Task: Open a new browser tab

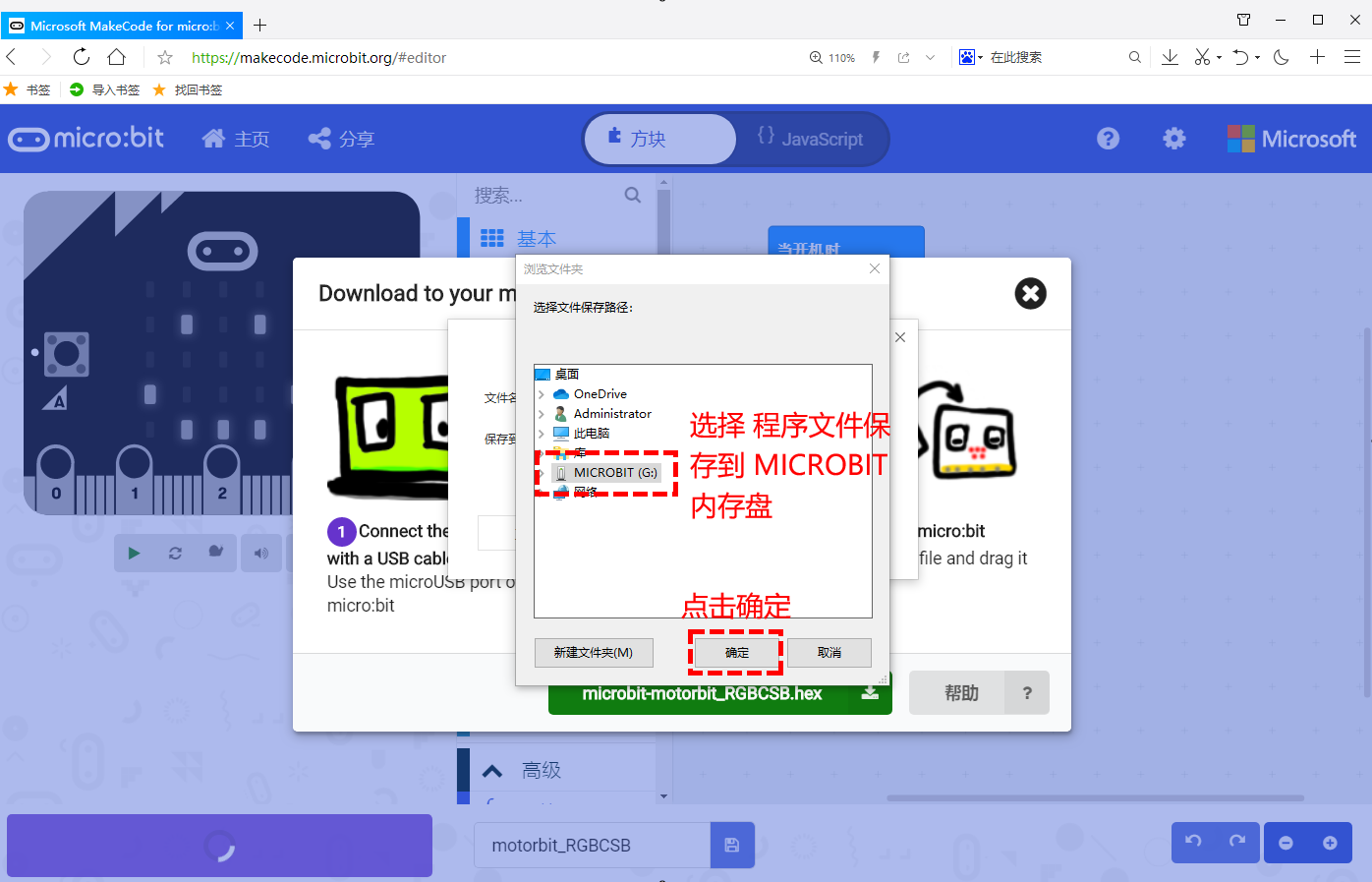Action: click(x=260, y=26)
